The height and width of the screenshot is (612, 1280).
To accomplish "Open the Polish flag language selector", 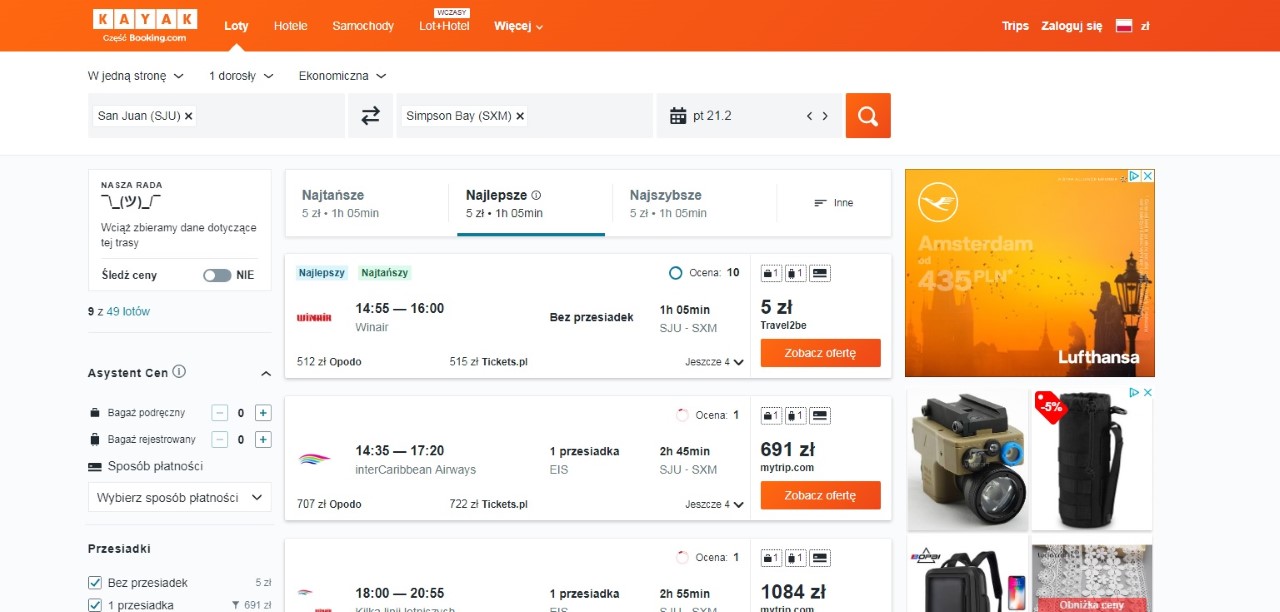I will (1124, 26).
